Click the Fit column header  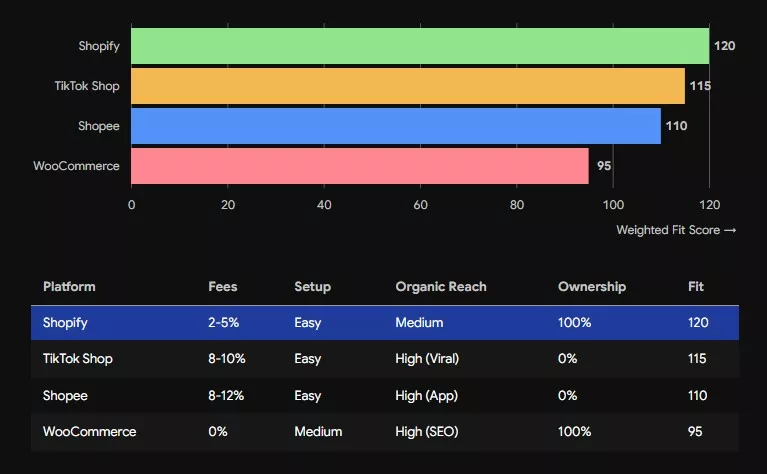696,287
